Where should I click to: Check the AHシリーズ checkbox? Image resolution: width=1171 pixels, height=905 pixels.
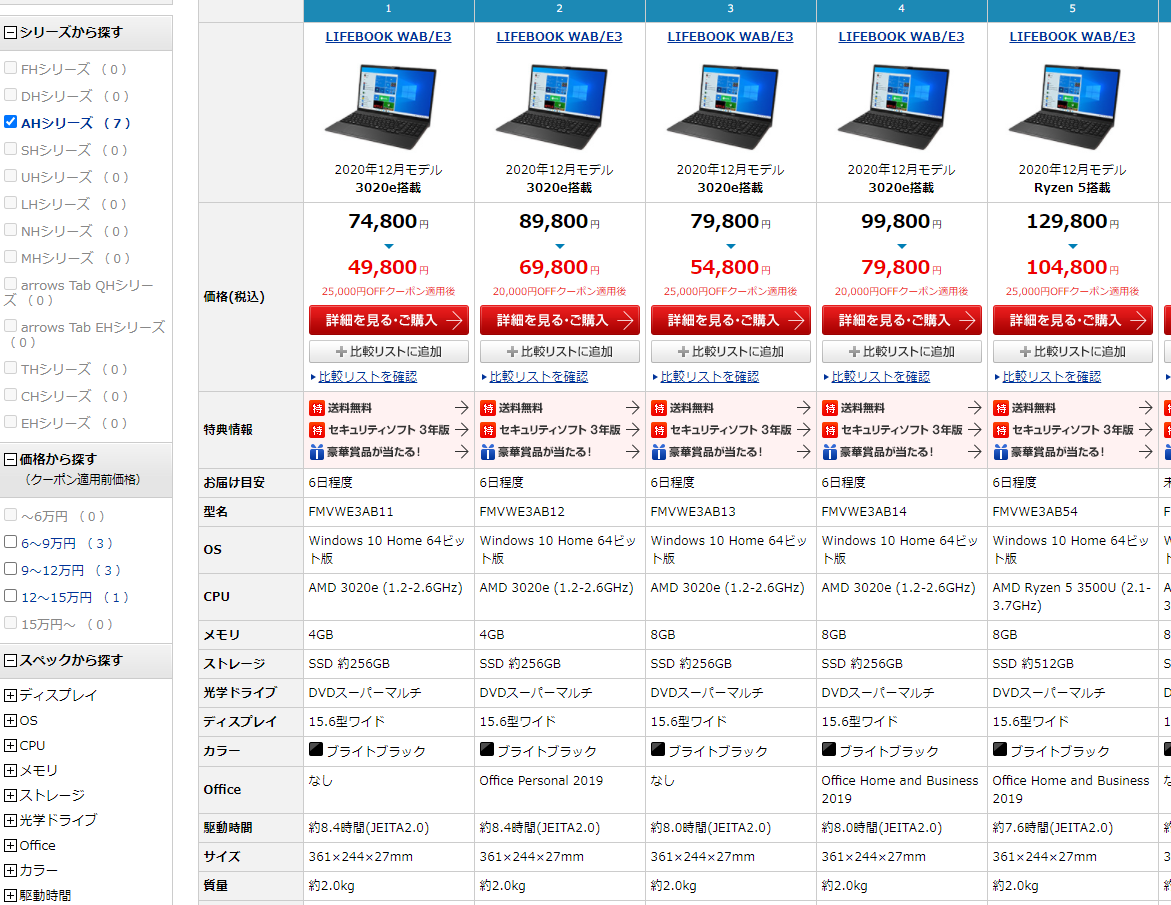(10, 122)
